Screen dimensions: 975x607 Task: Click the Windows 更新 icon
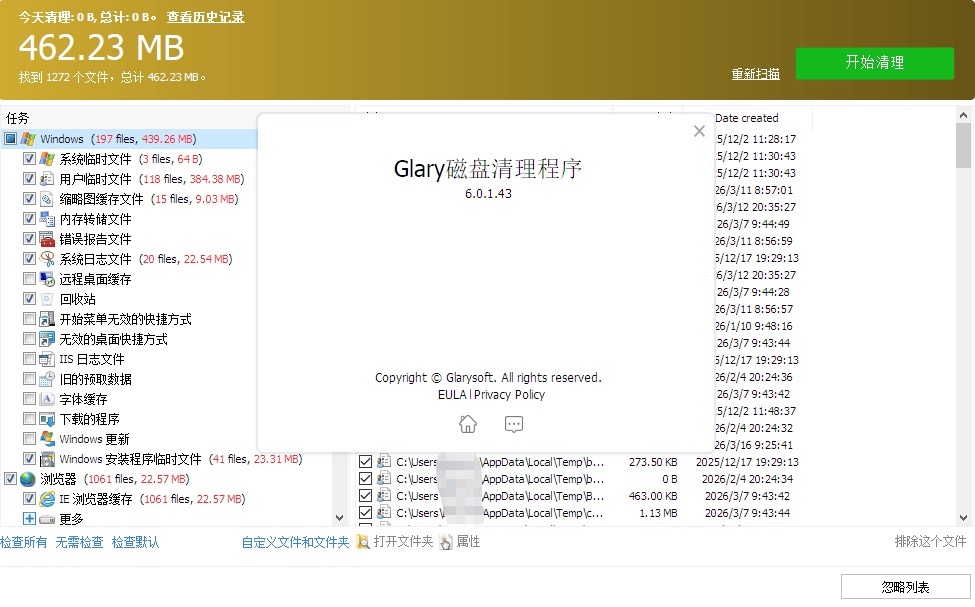click(x=47, y=439)
